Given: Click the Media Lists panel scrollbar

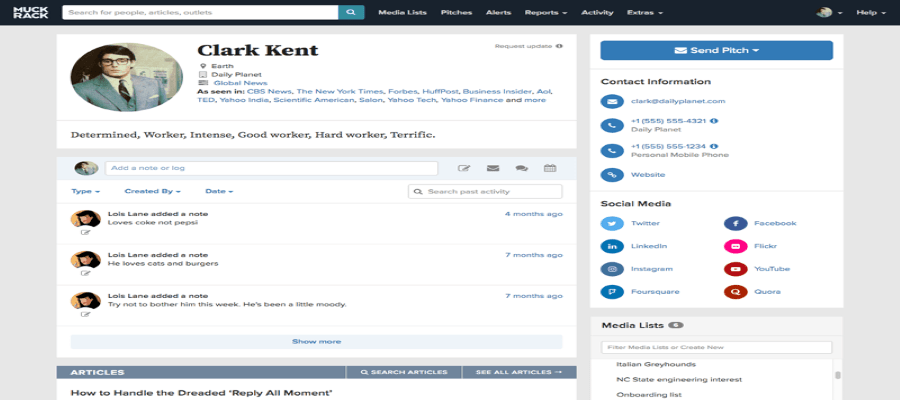Looking at the screenshot, I should tap(837, 376).
